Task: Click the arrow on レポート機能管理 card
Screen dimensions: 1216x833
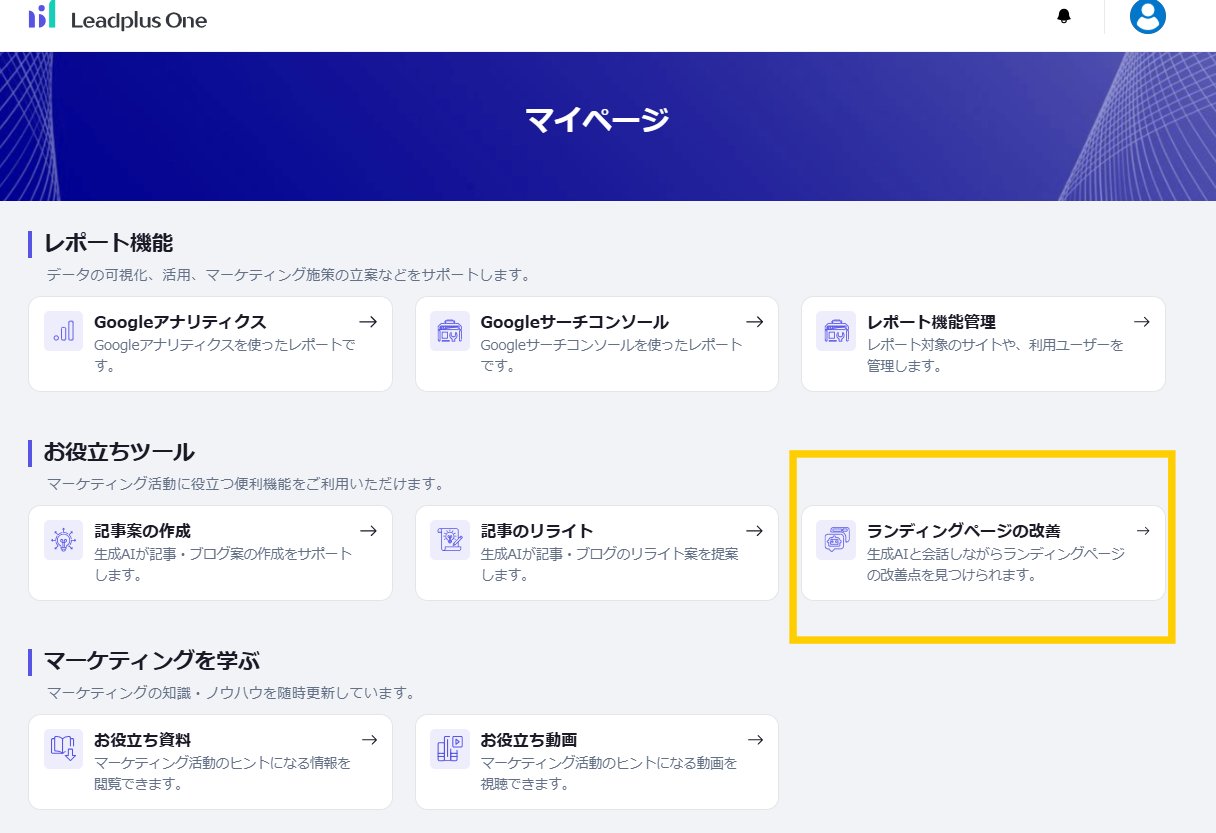Action: point(1141,322)
